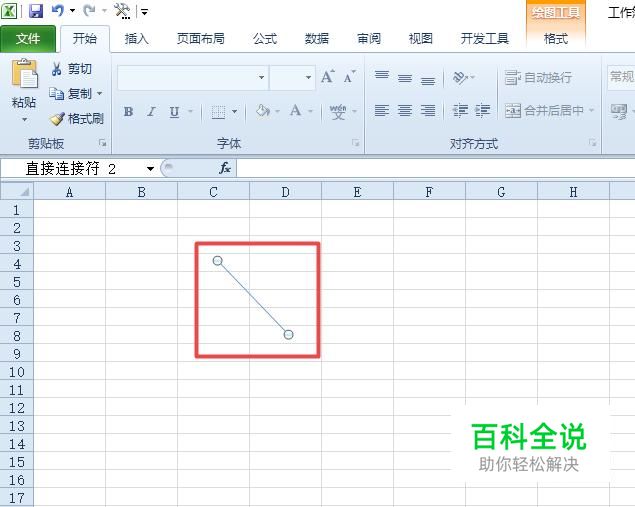Switch to the 公式 Formulas tab
Viewport: 635px width, 507px height.
pyautogui.click(x=265, y=39)
